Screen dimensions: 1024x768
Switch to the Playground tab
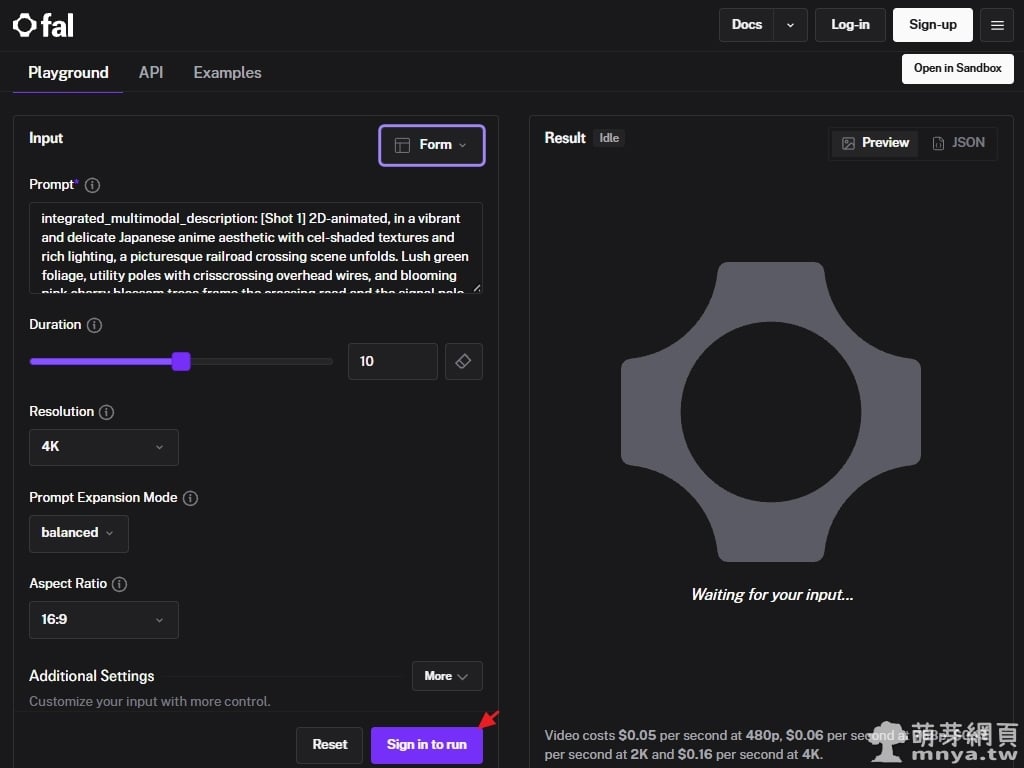pyautogui.click(x=68, y=72)
